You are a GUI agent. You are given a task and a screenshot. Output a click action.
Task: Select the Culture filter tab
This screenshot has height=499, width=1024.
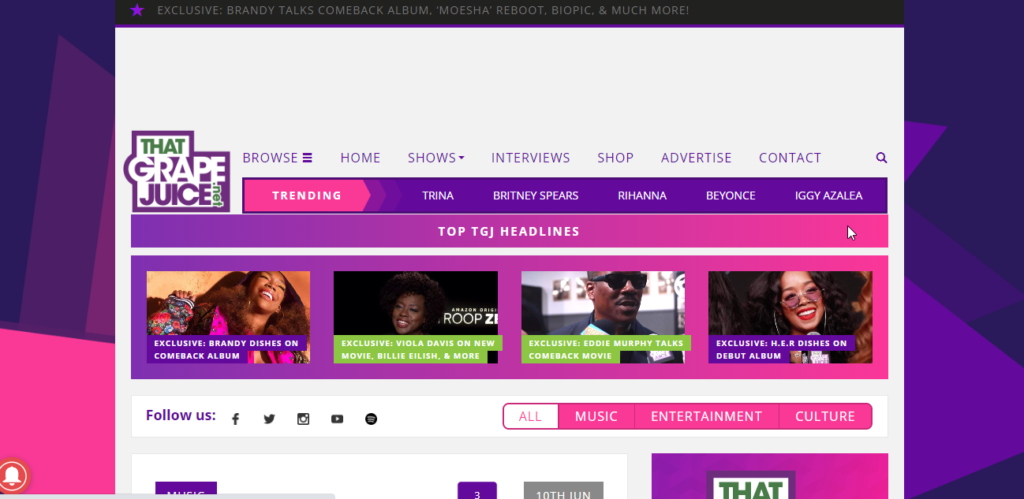click(825, 416)
